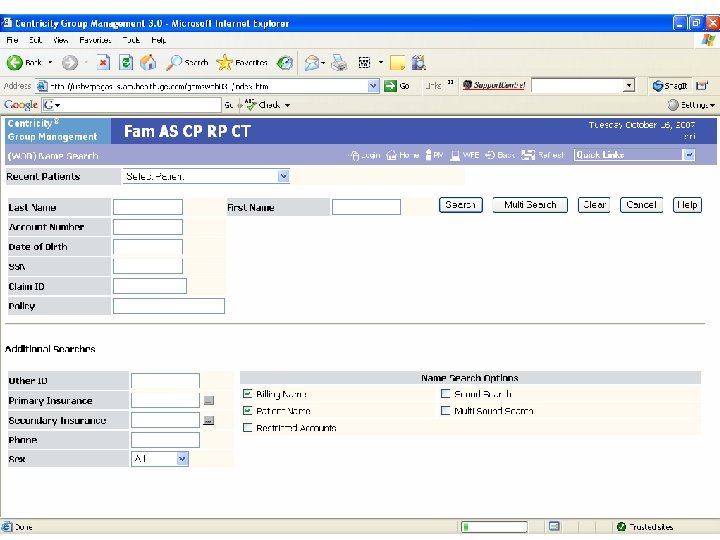Image resolution: width=720 pixels, height=540 pixels.
Task: Open the View menu
Action: point(60,40)
